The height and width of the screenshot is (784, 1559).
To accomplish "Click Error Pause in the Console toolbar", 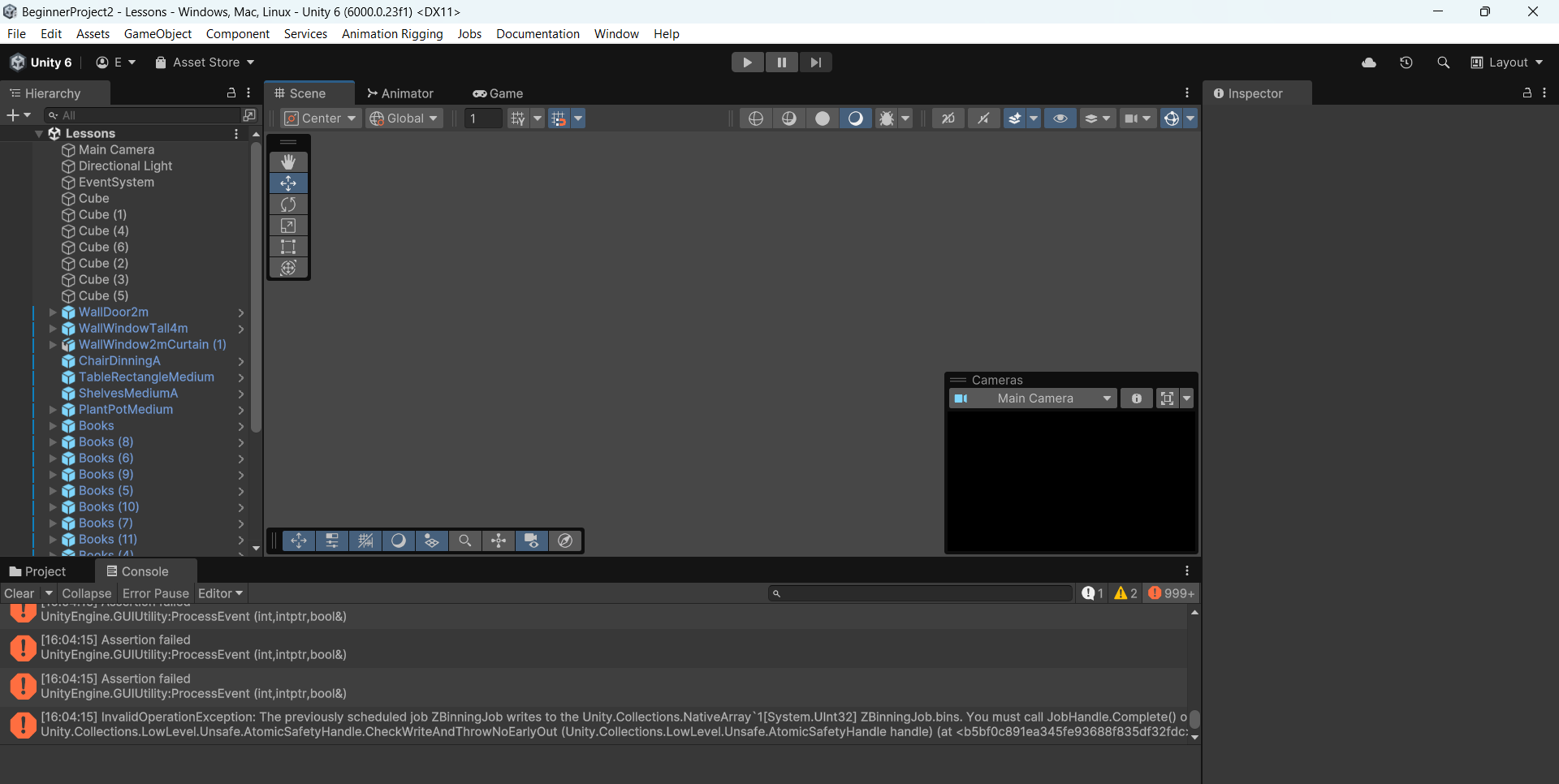I will click(x=155, y=593).
